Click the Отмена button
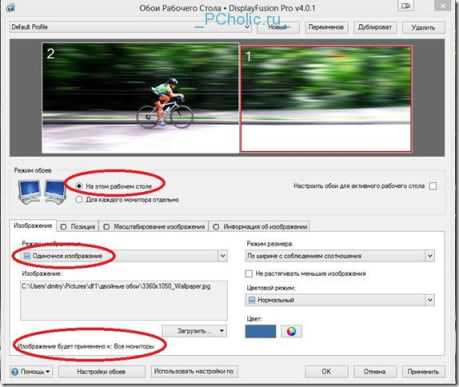 tap(375, 371)
